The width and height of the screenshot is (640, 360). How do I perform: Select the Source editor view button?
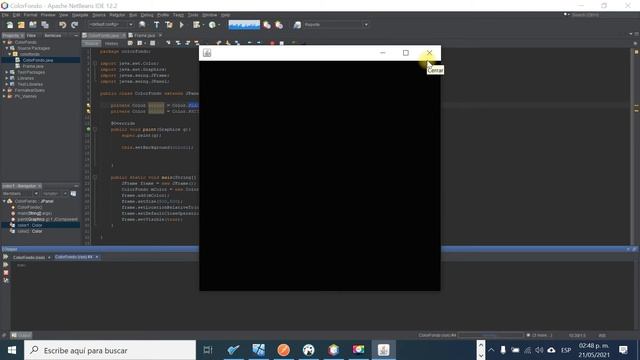point(91,43)
